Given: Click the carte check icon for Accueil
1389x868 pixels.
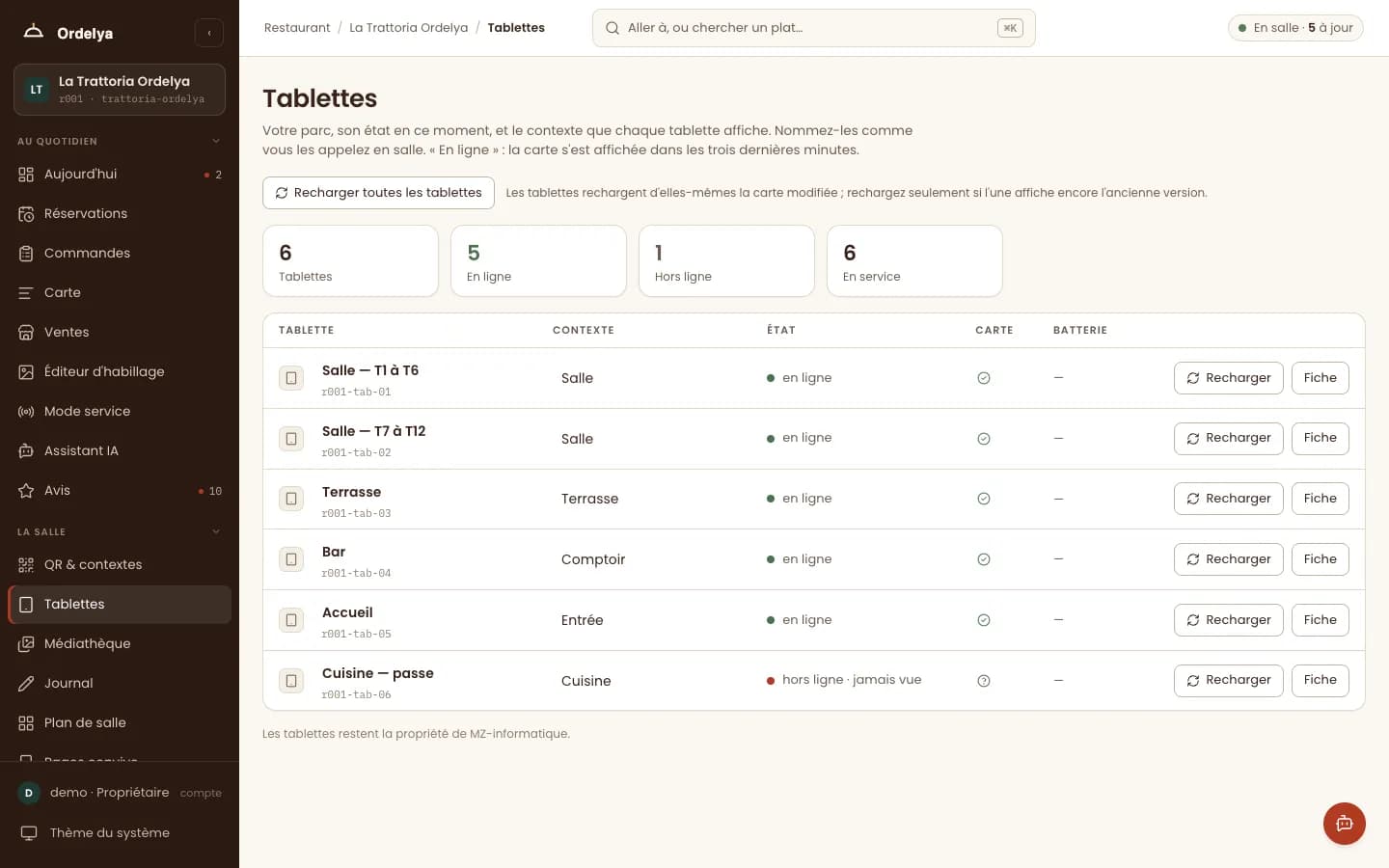Looking at the screenshot, I should (x=984, y=620).
